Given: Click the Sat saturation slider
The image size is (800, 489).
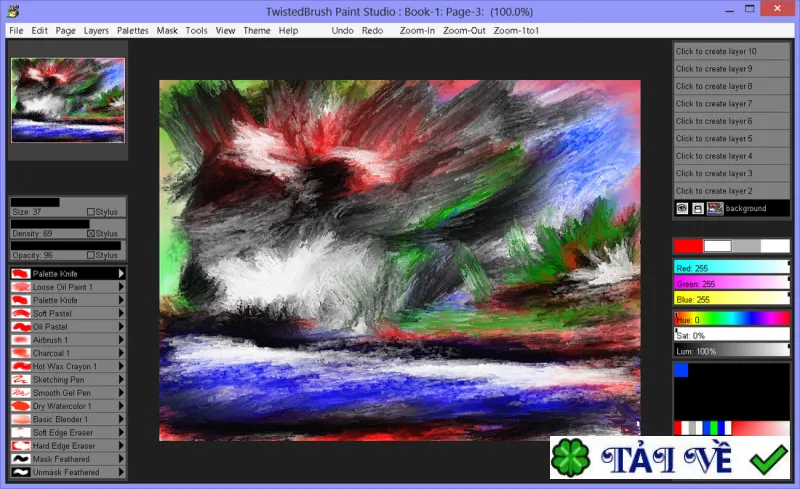Looking at the screenshot, I should [732, 335].
